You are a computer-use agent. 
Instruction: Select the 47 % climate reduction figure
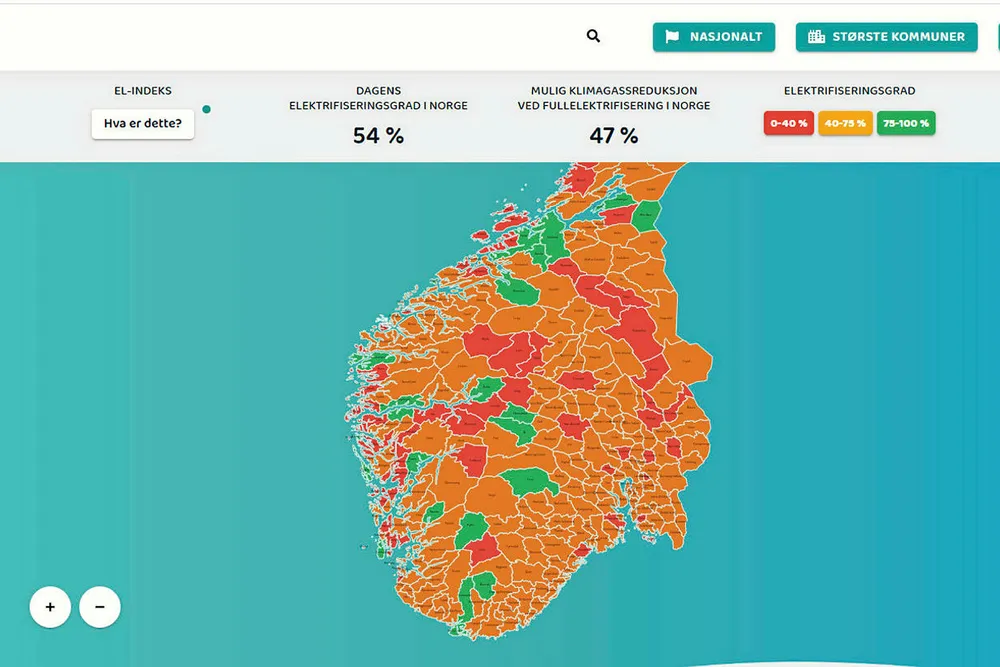click(x=614, y=136)
